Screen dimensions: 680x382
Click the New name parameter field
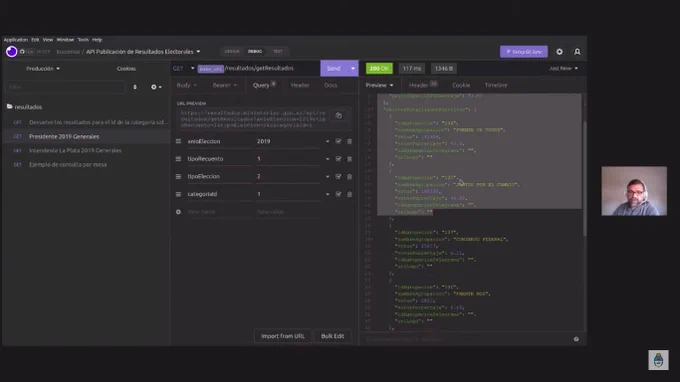pyautogui.click(x=219, y=212)
